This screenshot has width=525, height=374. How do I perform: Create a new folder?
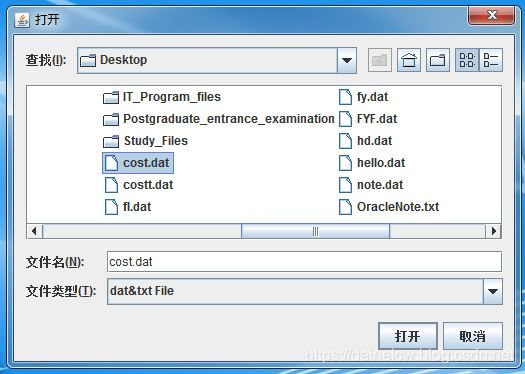pyautogui.click(x=438, y=60)
